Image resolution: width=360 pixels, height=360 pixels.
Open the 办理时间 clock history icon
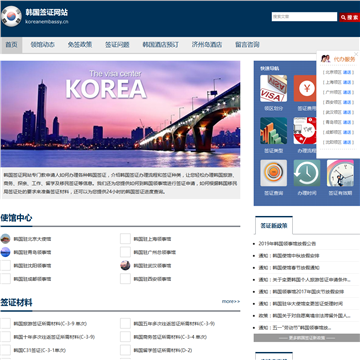click(x=307, y=173)
